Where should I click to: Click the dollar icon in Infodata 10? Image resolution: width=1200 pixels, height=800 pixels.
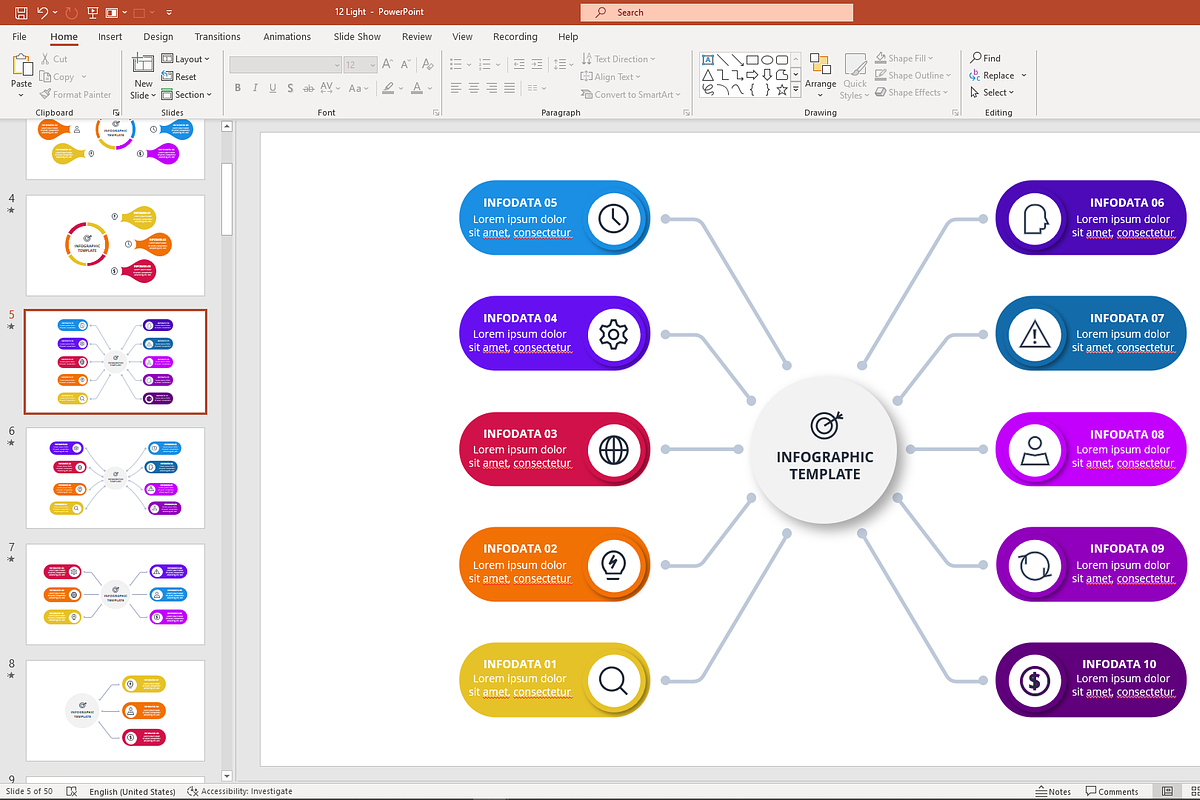coord(1033,679)
